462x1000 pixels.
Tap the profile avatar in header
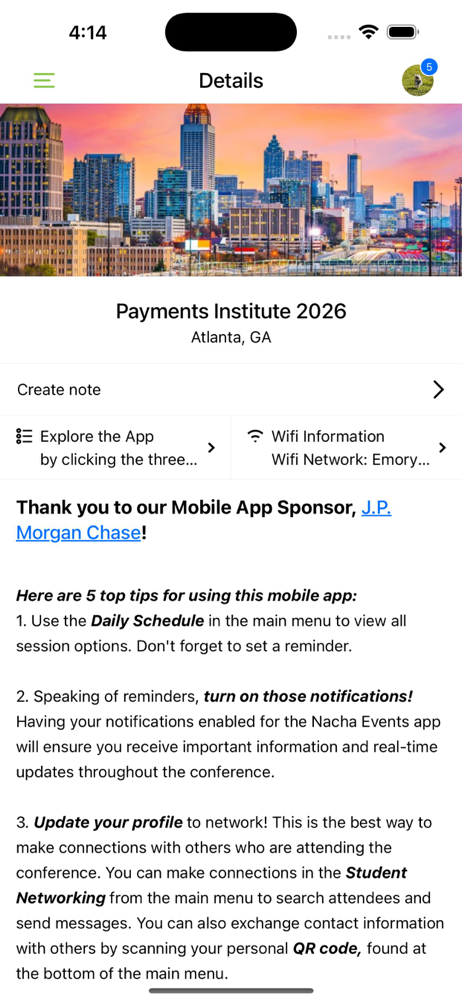pyautogui.click(x=417, y=81)
